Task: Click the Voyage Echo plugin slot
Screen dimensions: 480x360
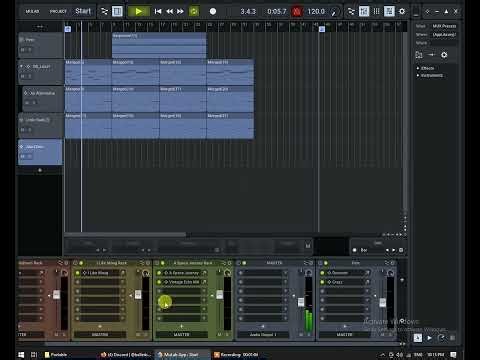Action: 184,282
